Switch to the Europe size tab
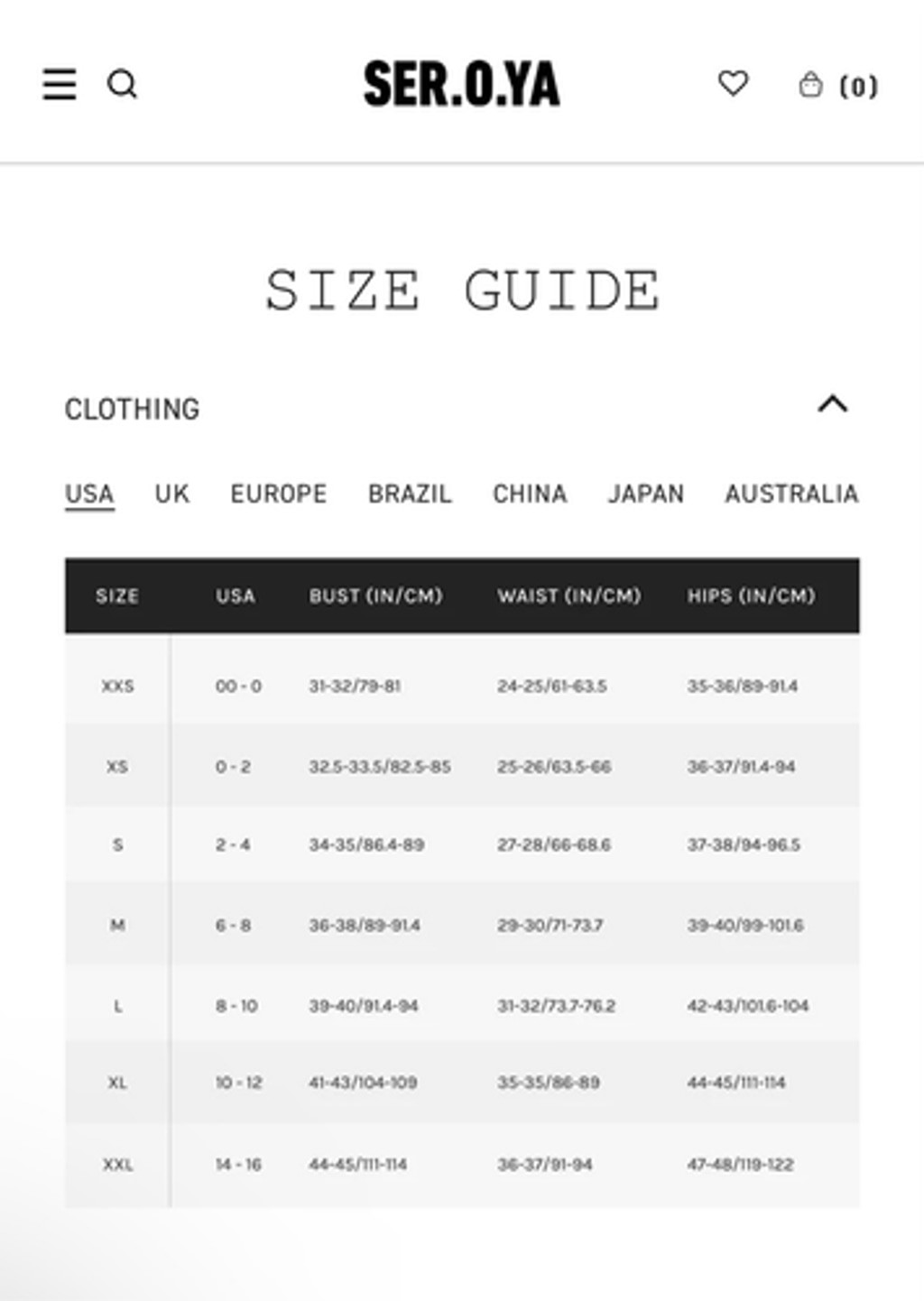Viewport: 924px width, 1301px height. click(x=278, y=494)
